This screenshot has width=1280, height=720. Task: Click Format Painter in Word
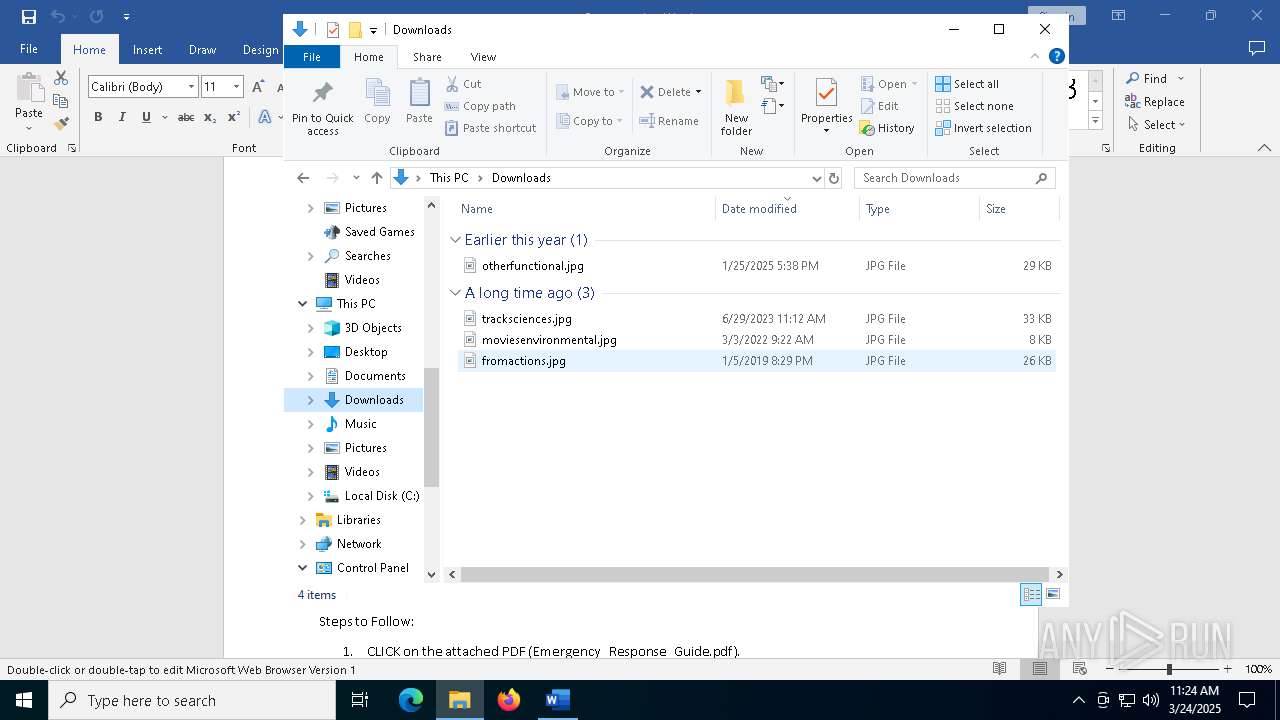pos(61,124)
